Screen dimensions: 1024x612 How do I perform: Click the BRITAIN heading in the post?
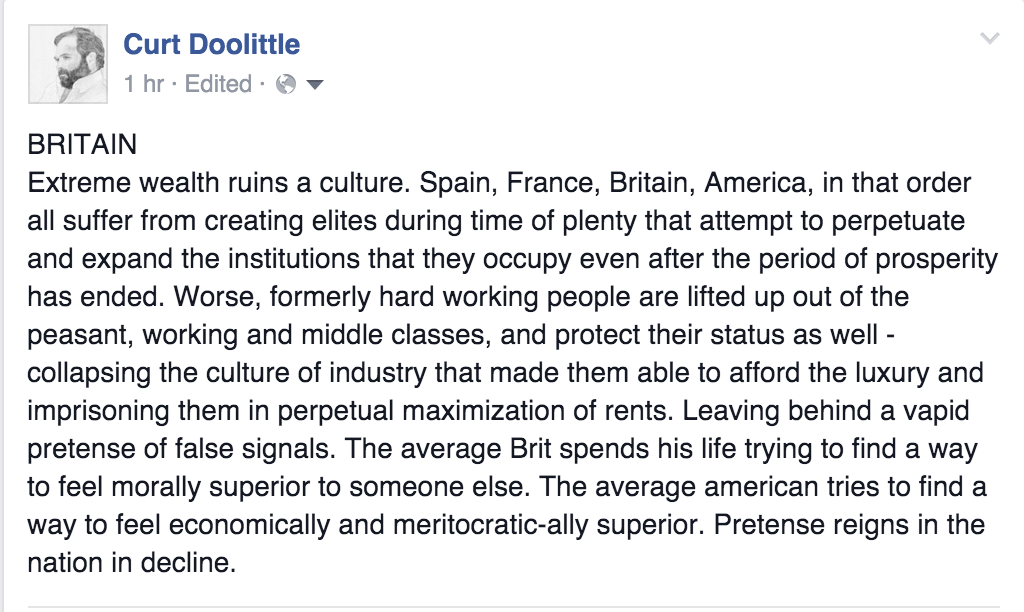point(82,145)
